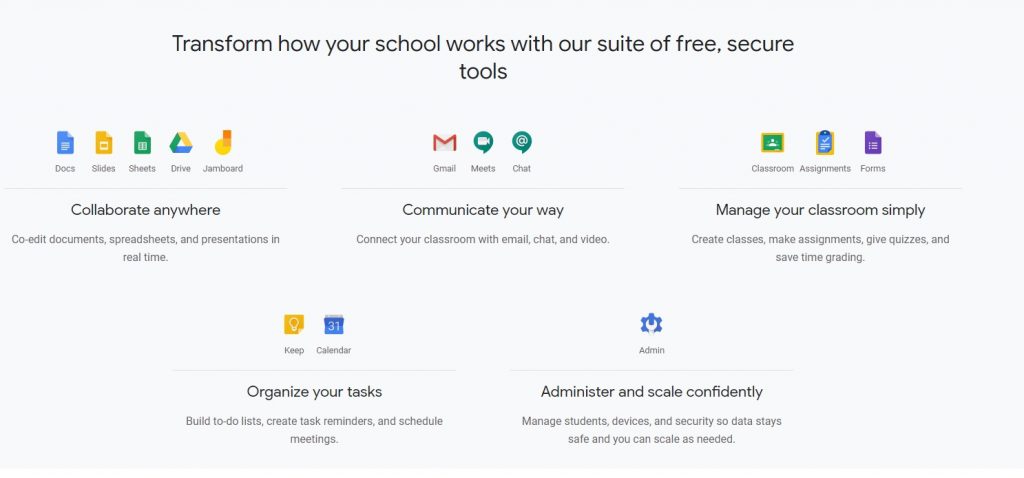
Task: Select the Admin gear icon
Action: [652, 325]
